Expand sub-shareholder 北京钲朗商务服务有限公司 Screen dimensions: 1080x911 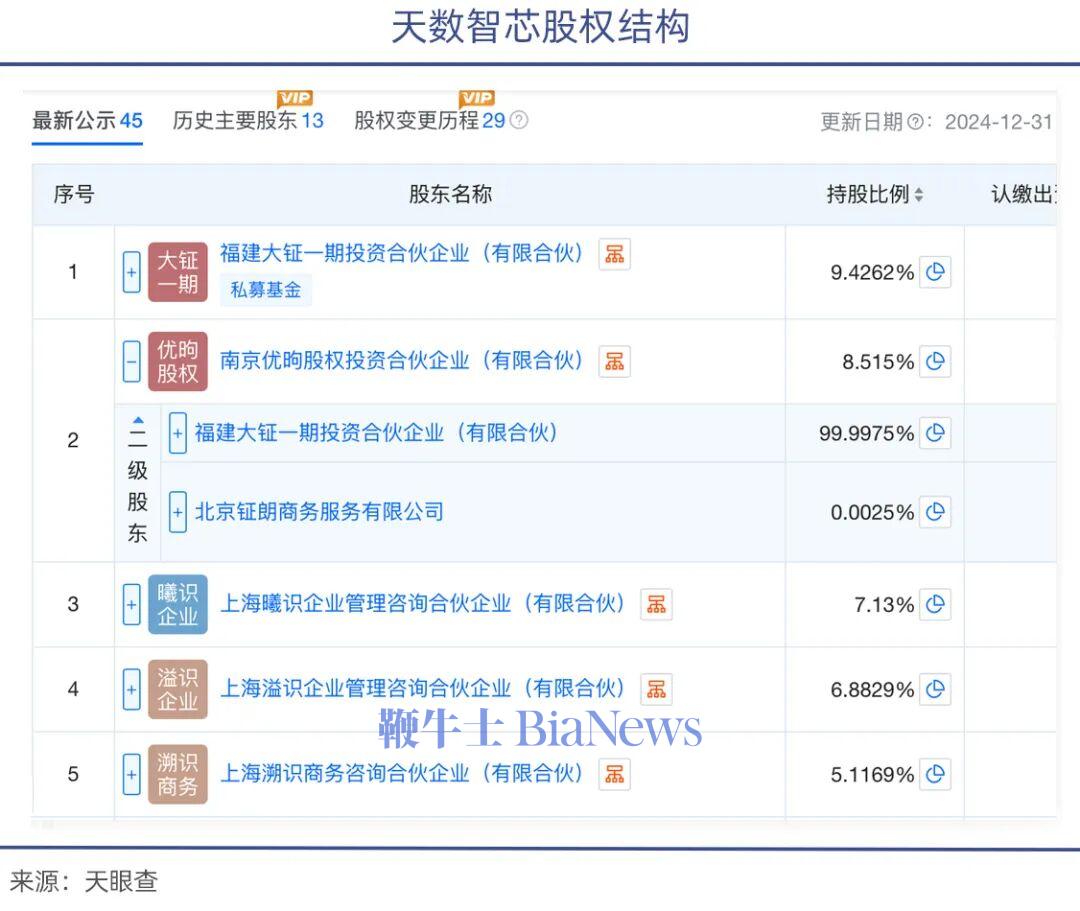pos(178,512)
